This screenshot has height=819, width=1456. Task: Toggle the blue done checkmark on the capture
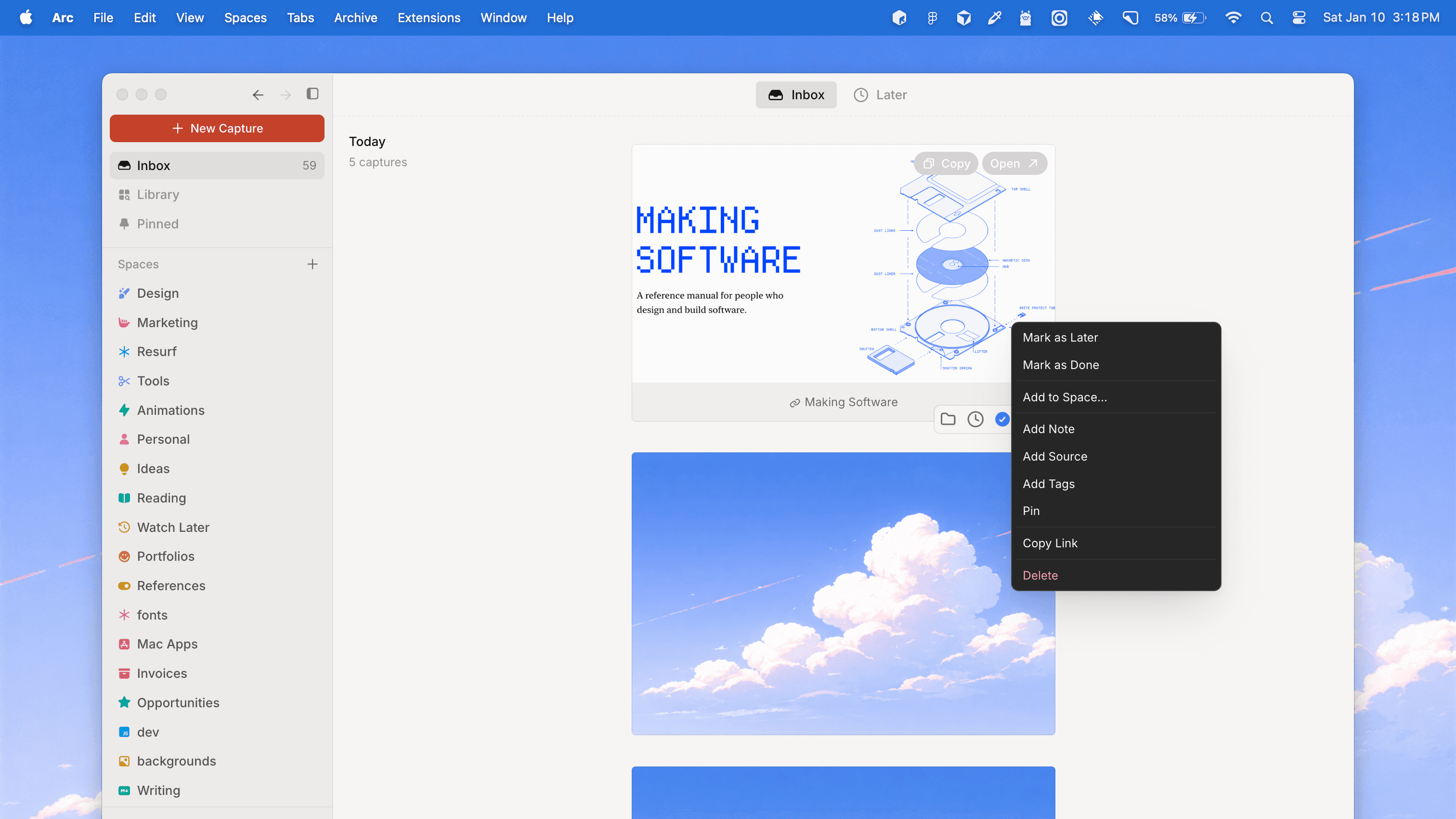point(1001,419)
